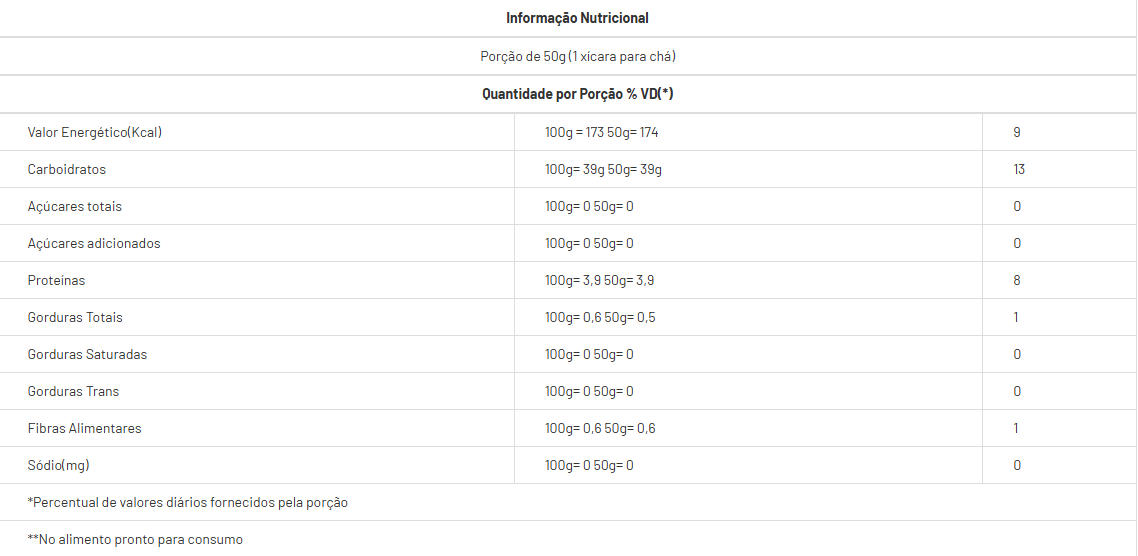
Task: Select the "Açúcares adicionados" row label
Action: click(94, 243)
